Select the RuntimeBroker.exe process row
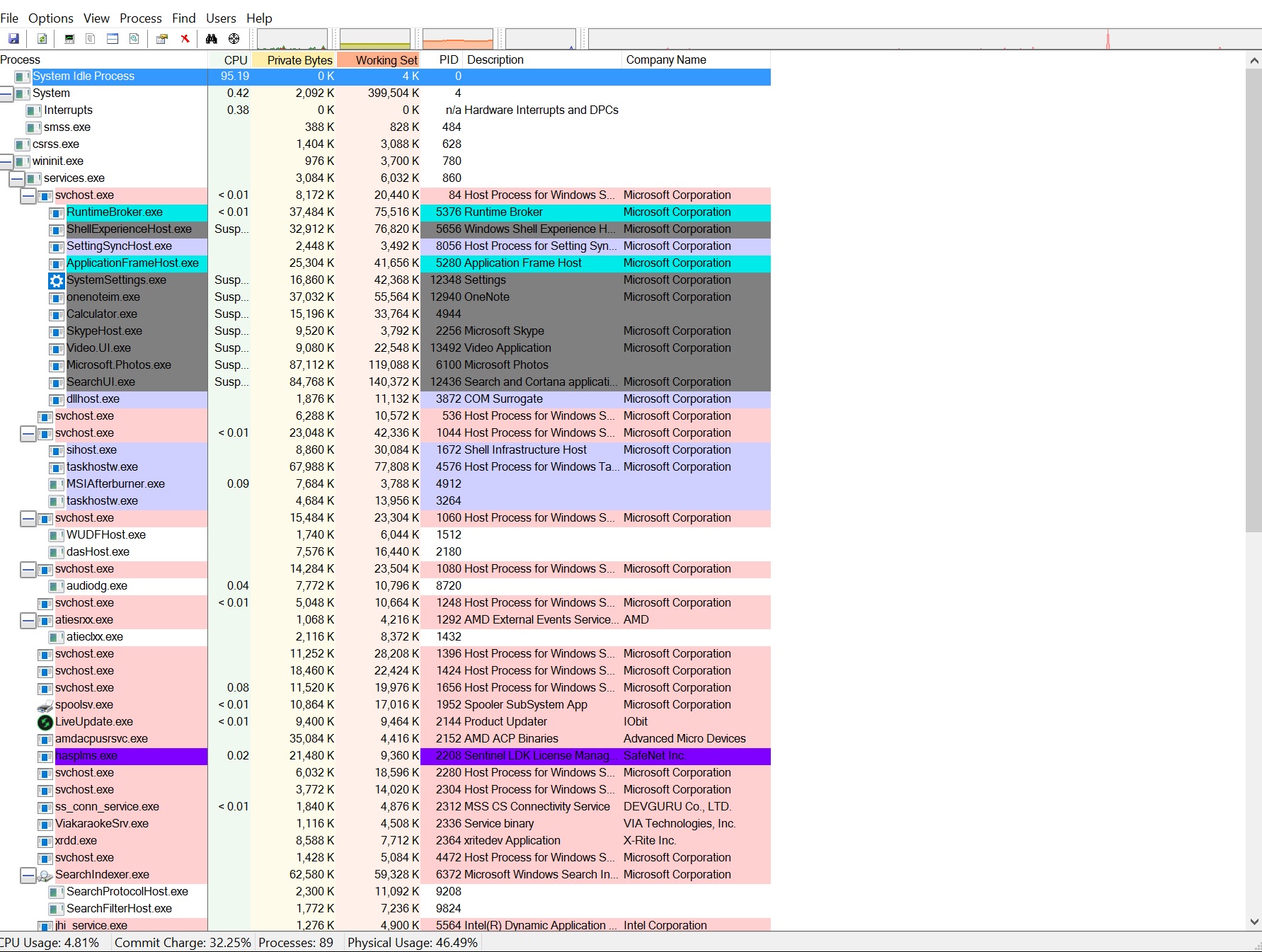Viewport: 1262px width, 952px height. click(x=115, y=212)
